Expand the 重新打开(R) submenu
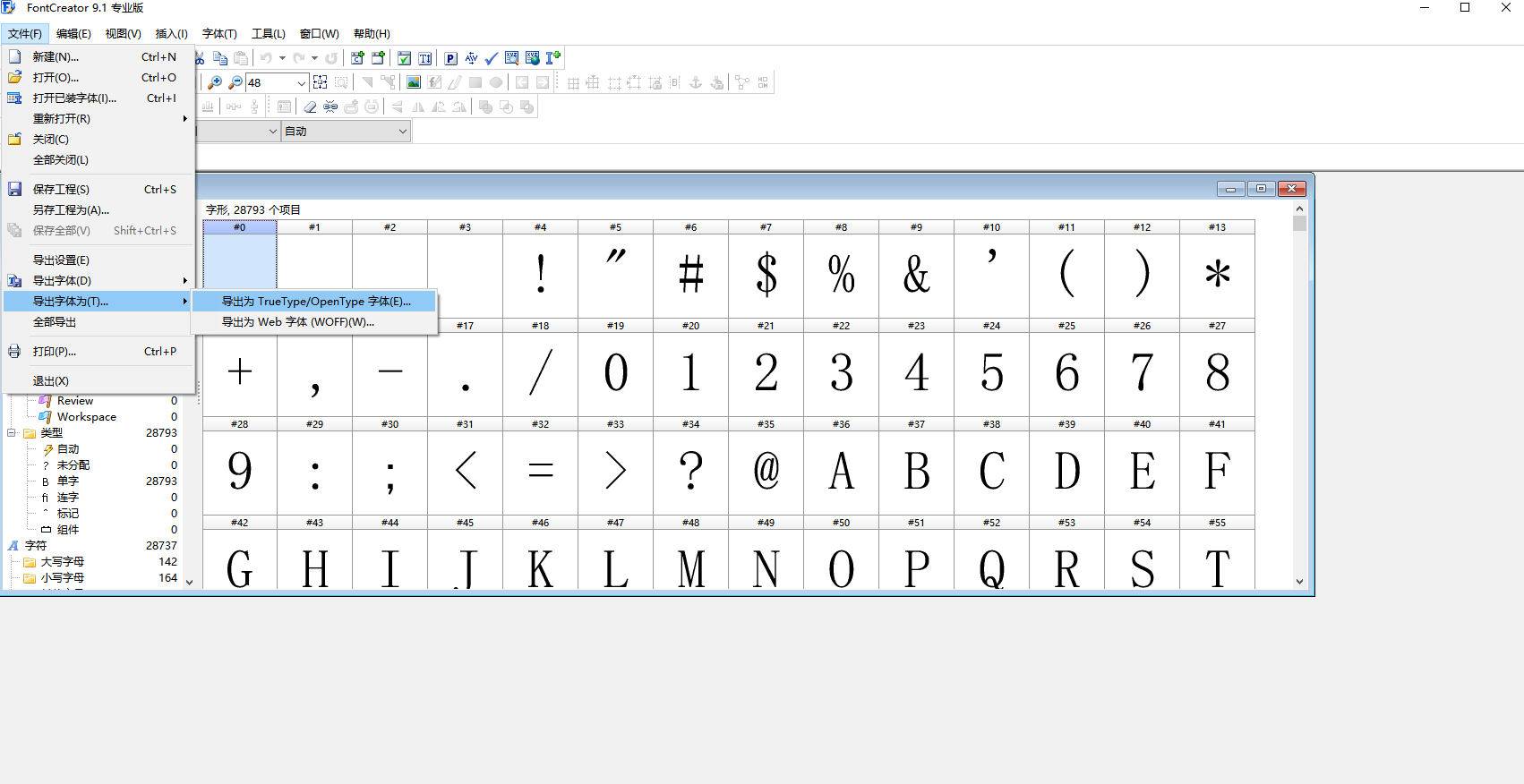Viewport: 1524px width, 784px height. [x=98, y=118]
